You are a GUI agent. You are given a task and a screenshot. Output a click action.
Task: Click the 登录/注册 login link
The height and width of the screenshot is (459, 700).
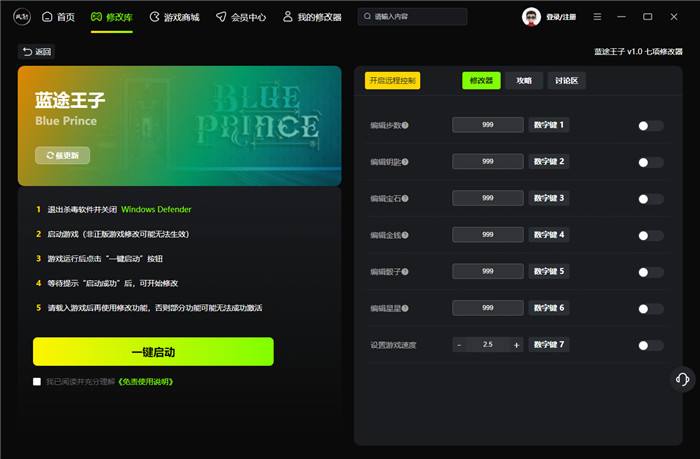(x=561, y=17)
